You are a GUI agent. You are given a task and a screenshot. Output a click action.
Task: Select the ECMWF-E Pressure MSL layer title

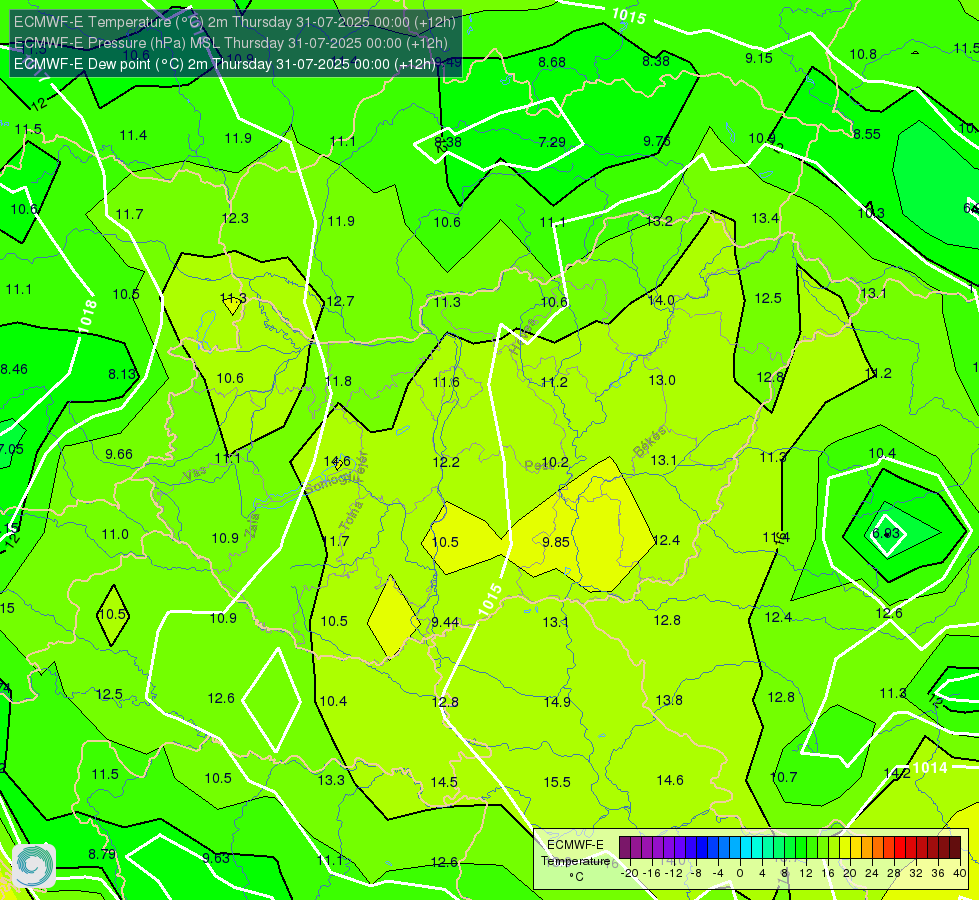coord(230,43)
